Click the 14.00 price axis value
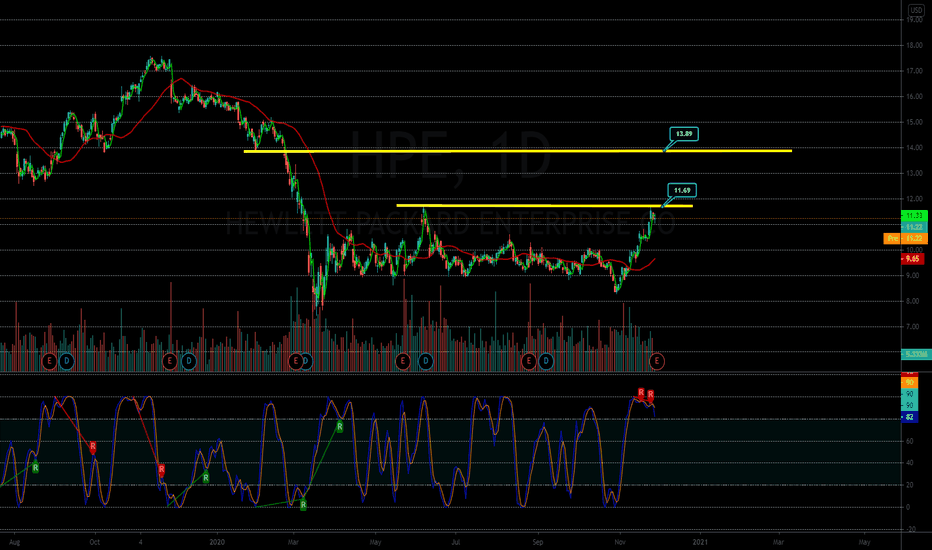932x550 pixels. [914, 147]
